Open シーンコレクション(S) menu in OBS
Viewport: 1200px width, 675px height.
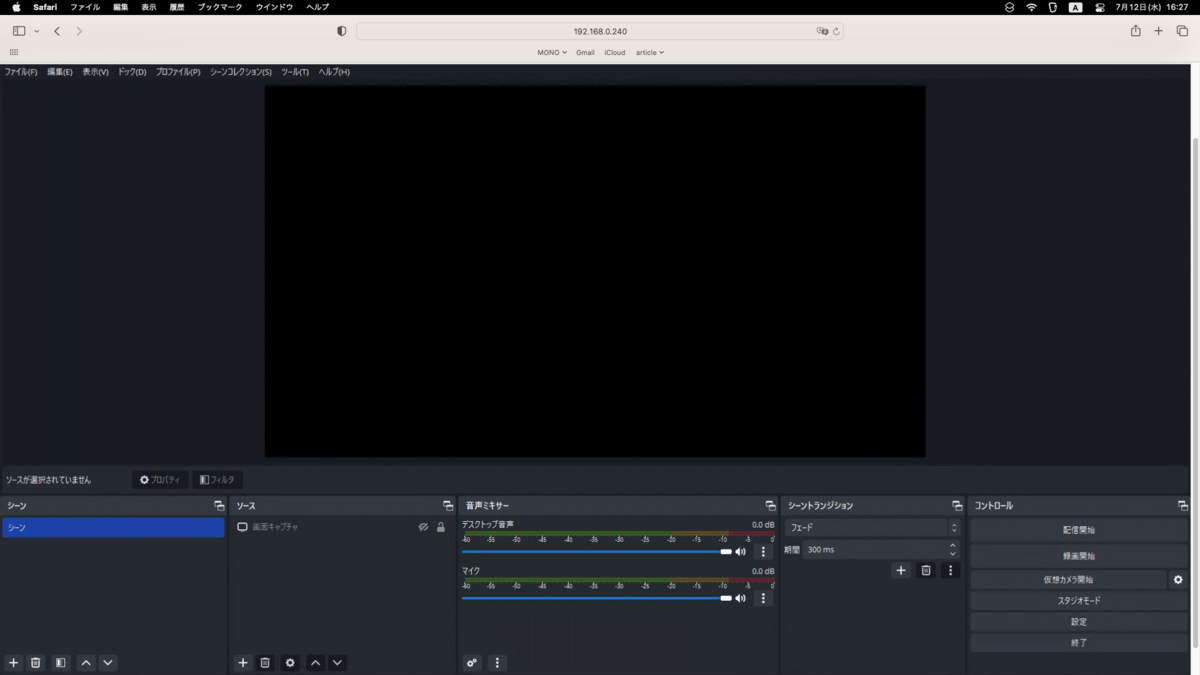coord(241,72)
